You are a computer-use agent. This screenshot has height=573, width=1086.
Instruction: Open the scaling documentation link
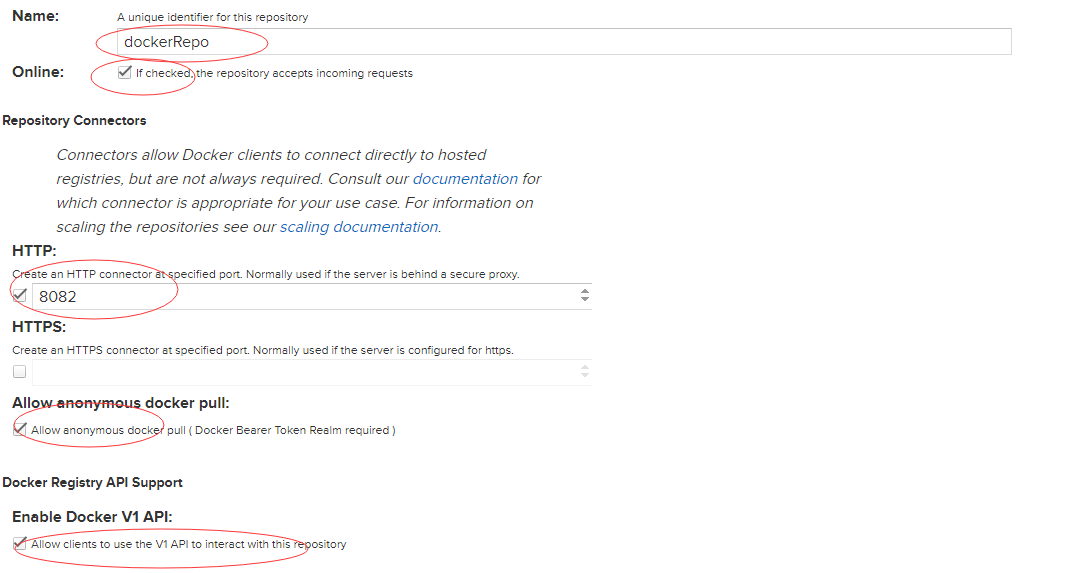(x=359, y=227)
